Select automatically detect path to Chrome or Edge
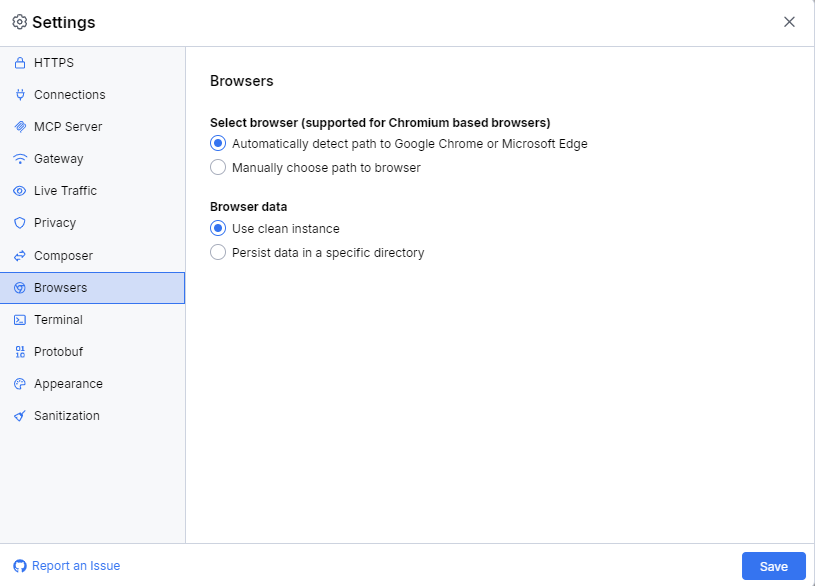 tap(218, 143)
